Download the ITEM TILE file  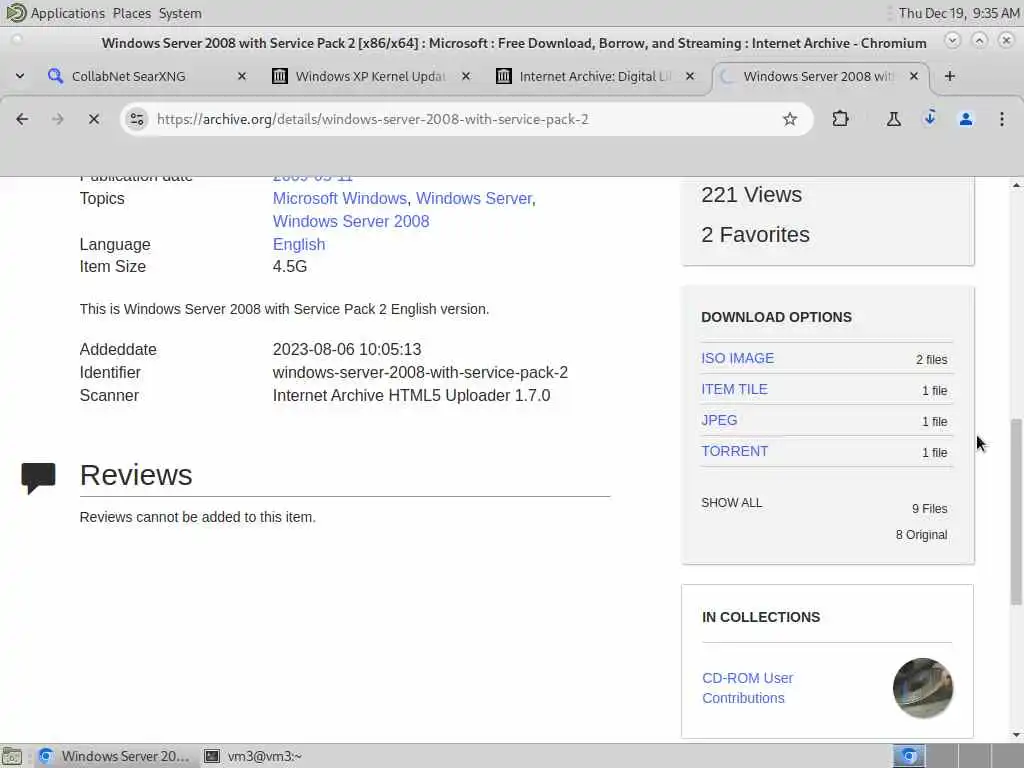pos(734,389)
